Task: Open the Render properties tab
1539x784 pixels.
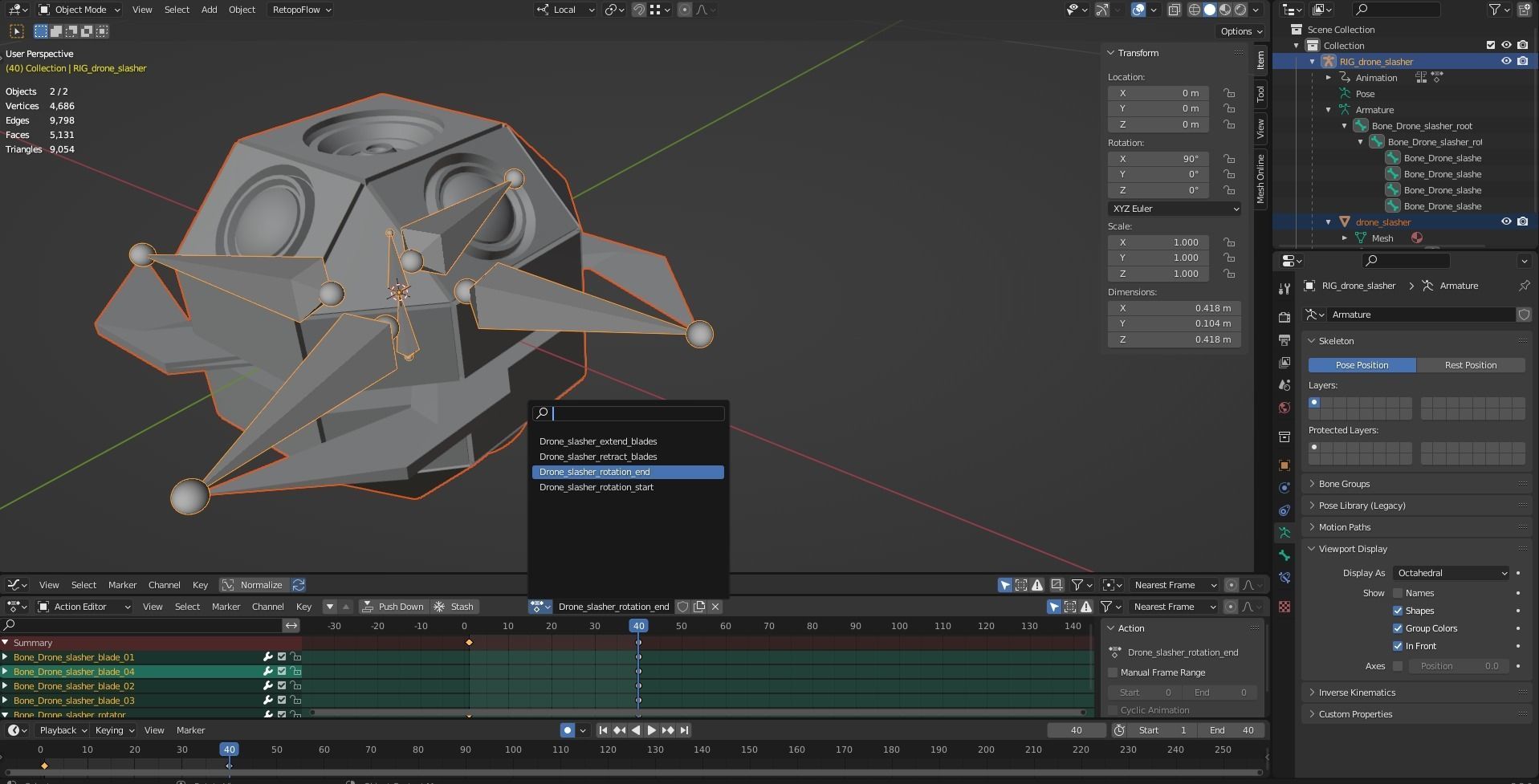Action: (1285, 318)
